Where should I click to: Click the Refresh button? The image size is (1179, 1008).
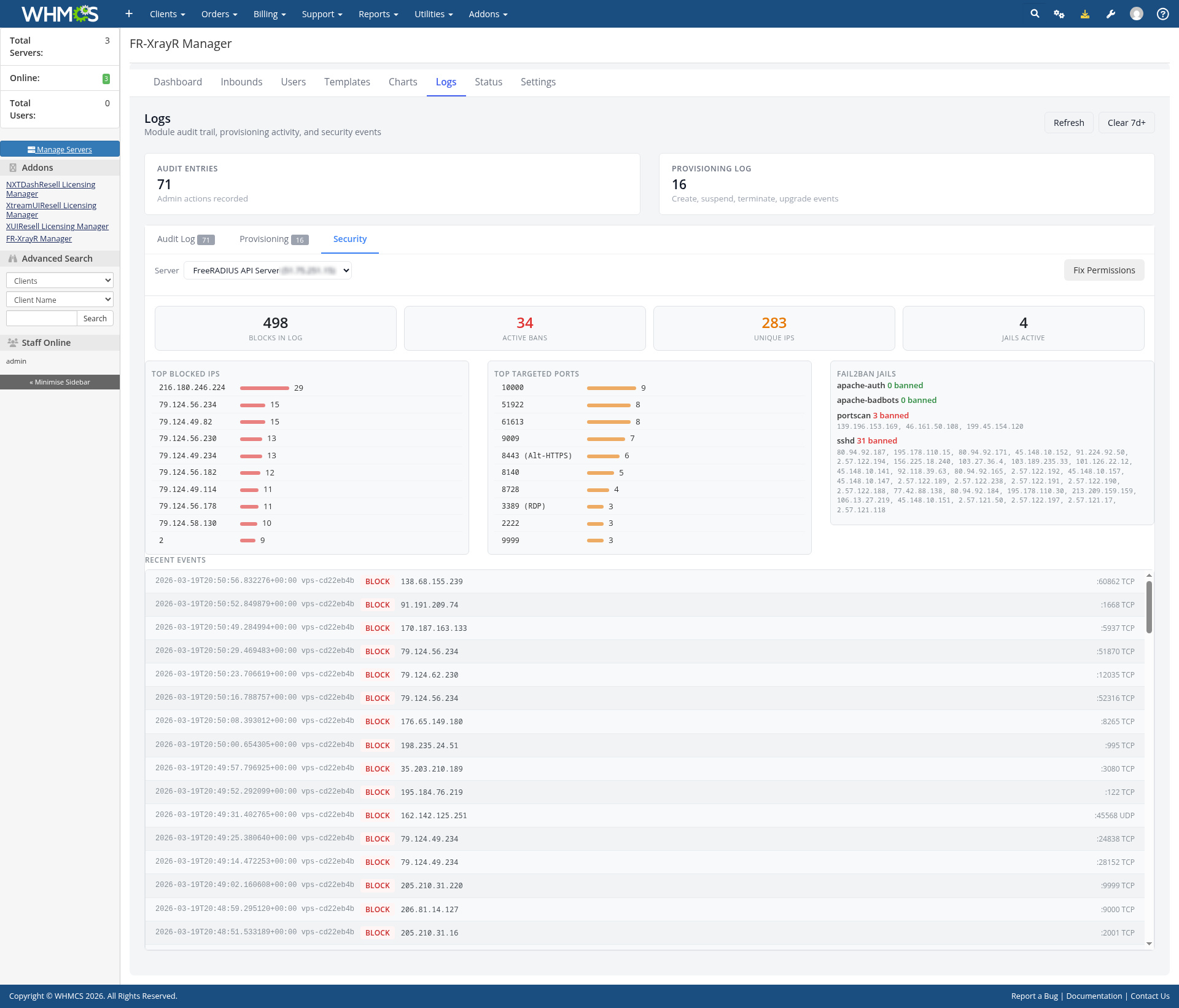[x=1068, y=122]
